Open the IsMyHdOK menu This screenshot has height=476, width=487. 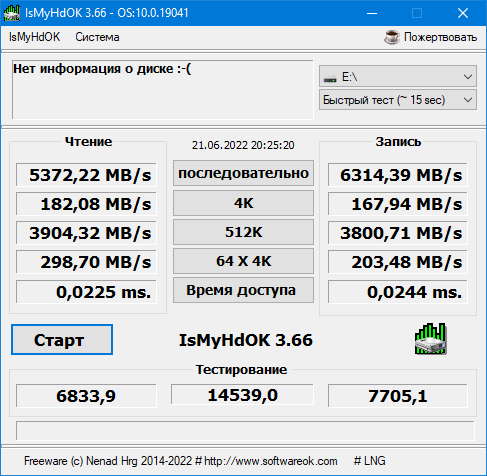click(35, 37)
